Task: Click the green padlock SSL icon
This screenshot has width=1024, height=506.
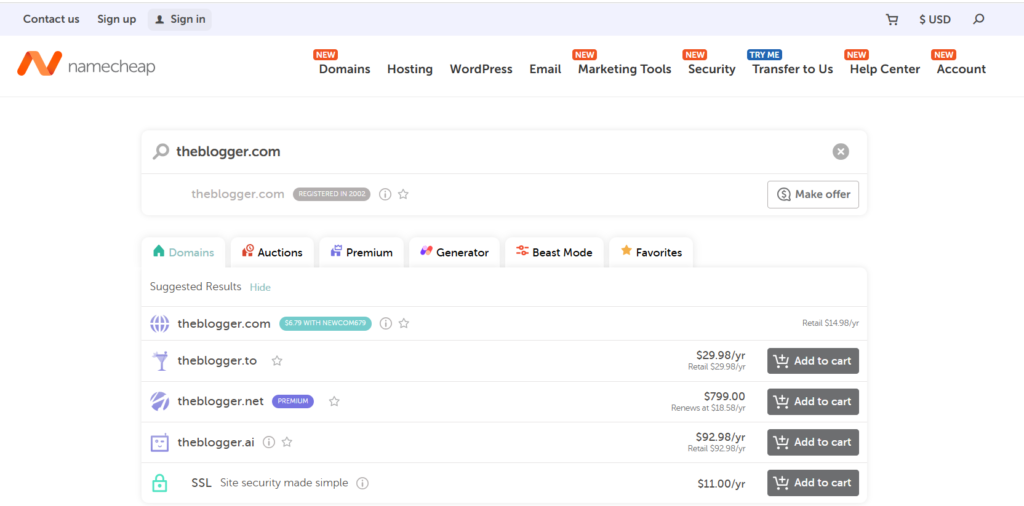Action: (x=160, y=483)
